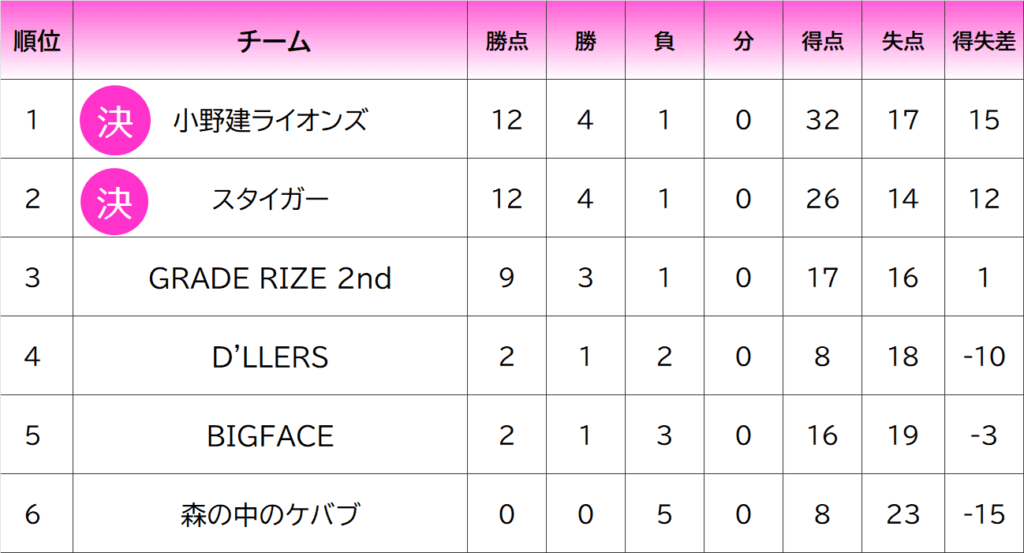Click the 失点 column header
The width and height of the screenshot is (1024, 553).
click(903, 42)
